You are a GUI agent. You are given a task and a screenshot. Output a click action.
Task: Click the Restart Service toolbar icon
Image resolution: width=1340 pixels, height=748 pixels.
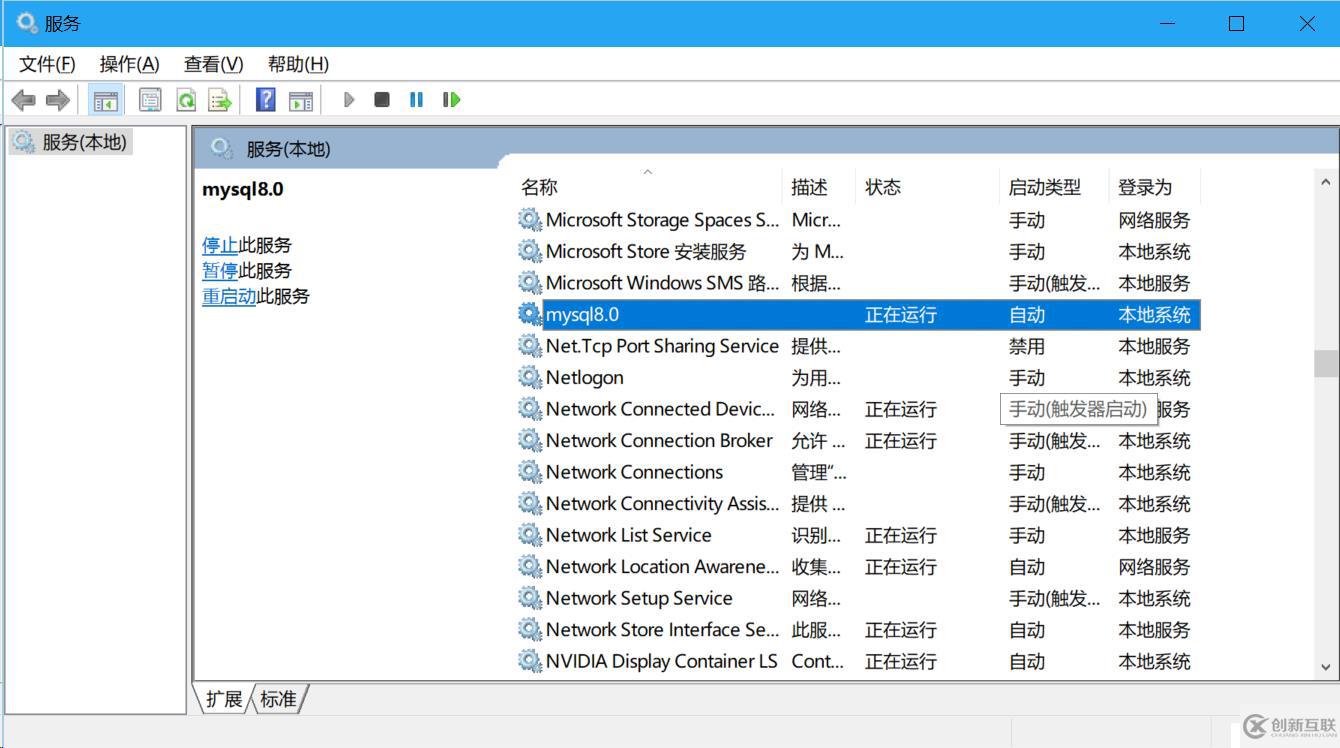(x=452, y=100)
